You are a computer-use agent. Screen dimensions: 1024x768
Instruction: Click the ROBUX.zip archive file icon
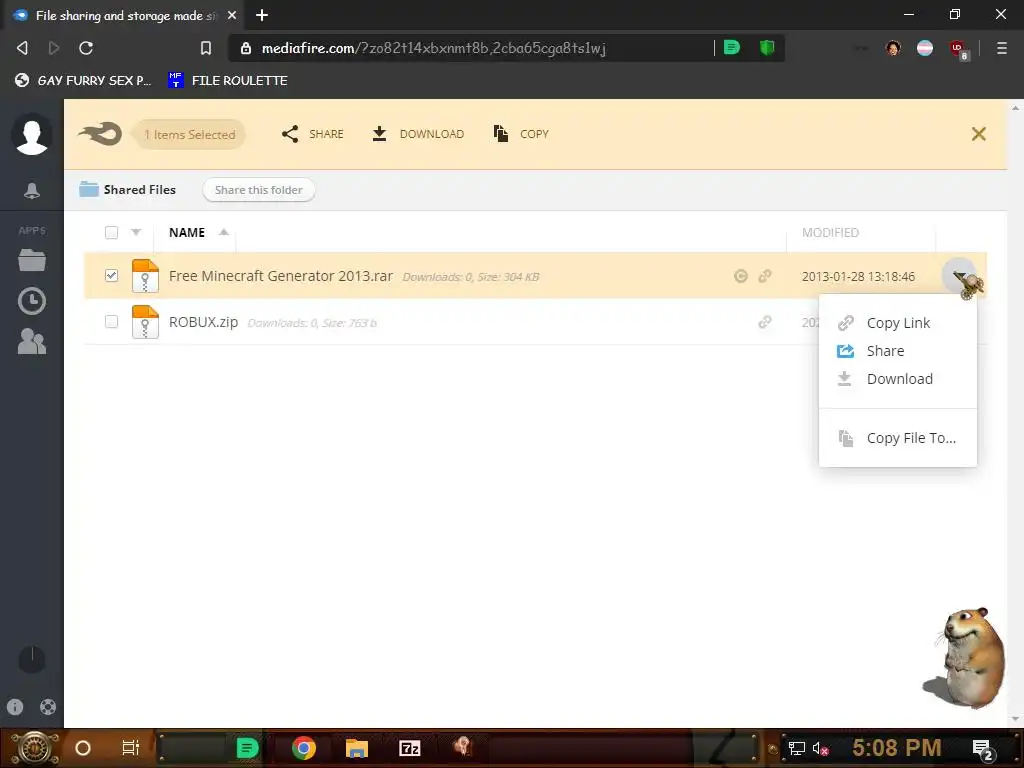[x=145, y=322]
